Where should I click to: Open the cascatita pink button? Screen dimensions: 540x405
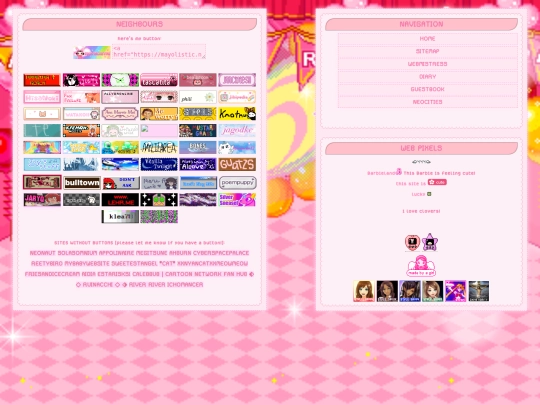pyautogui.click(x=159, y=80)
